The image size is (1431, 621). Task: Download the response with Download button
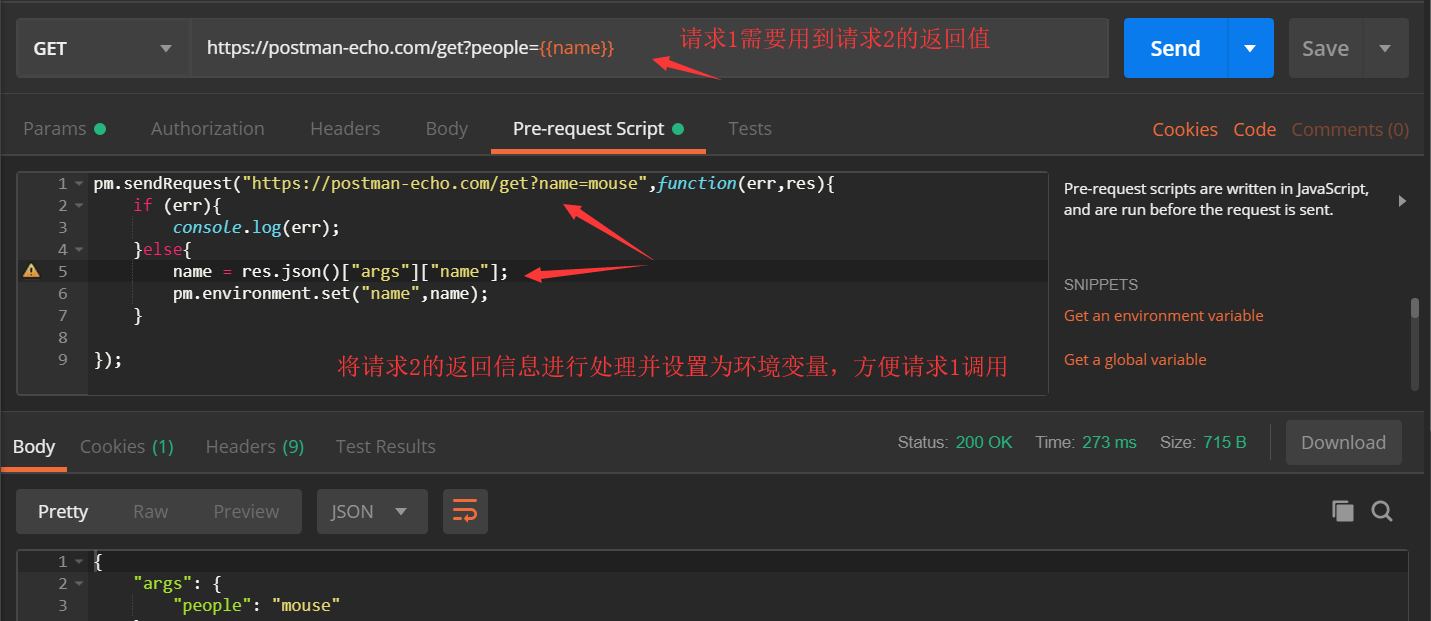(x=1343, y=442)
